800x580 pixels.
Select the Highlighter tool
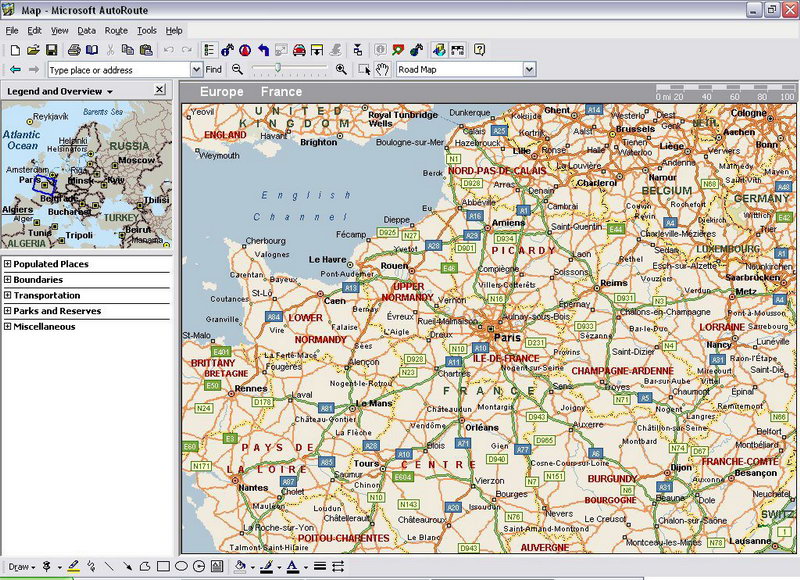[x=73, y=566]
